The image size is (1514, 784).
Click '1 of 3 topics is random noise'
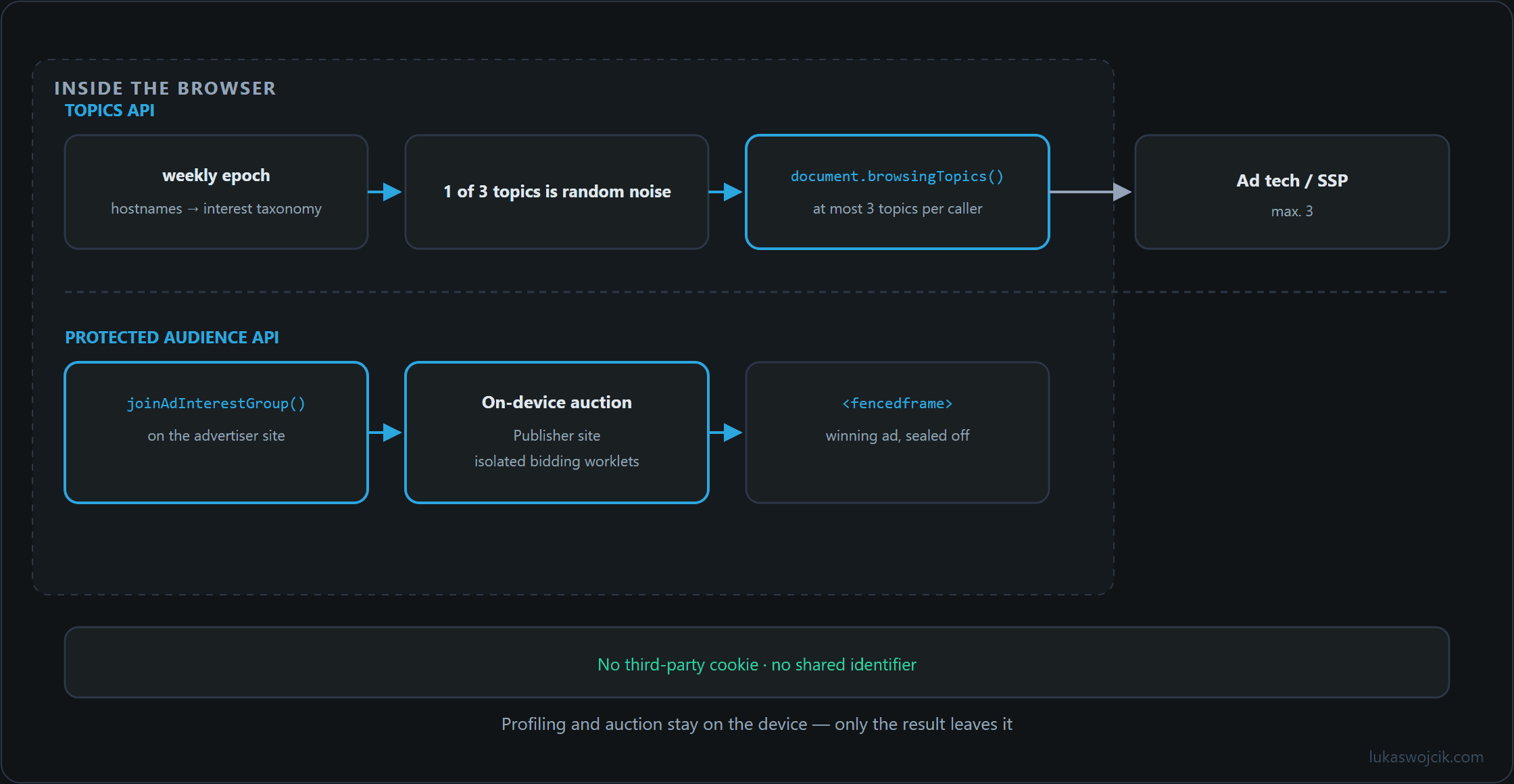[x=557, y=192]
